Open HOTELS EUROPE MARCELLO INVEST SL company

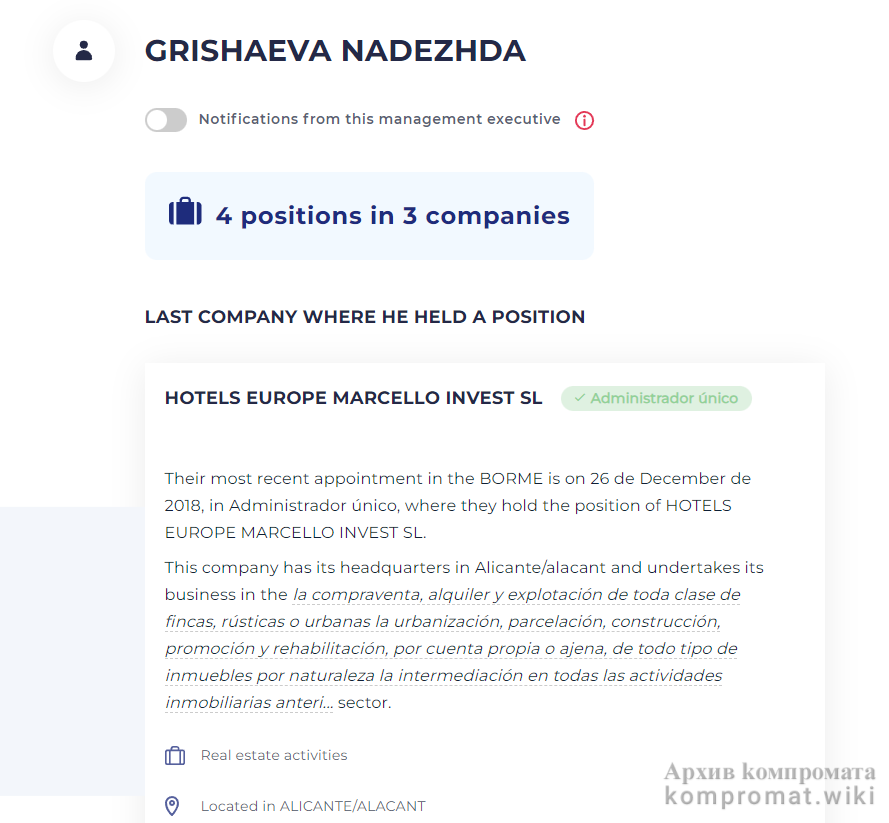coord(353,398)
